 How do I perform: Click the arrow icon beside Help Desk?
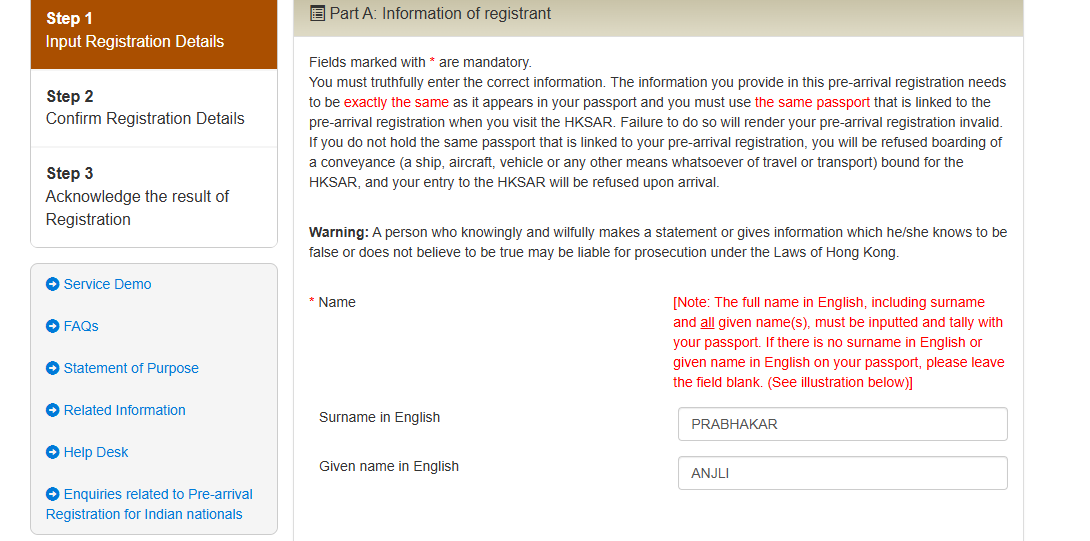(x=52, y=452)
